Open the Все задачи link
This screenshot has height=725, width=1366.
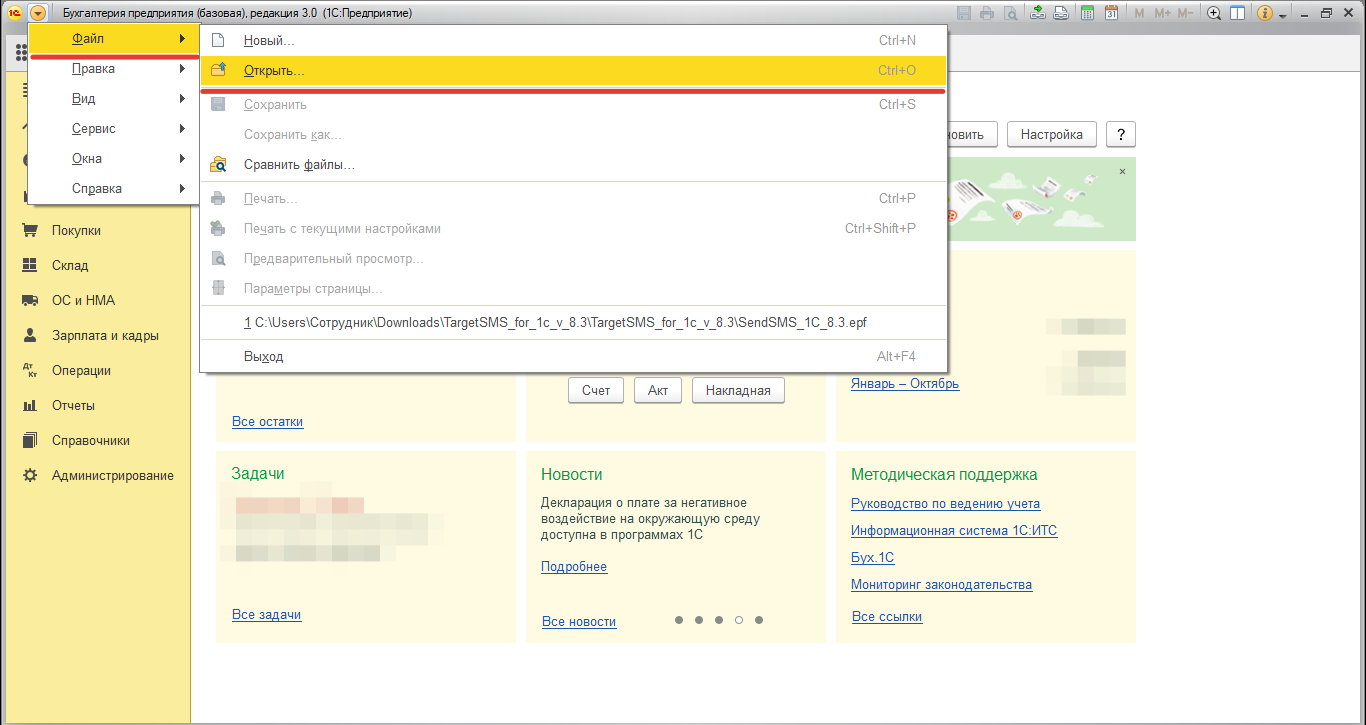(x=266, y=615)
